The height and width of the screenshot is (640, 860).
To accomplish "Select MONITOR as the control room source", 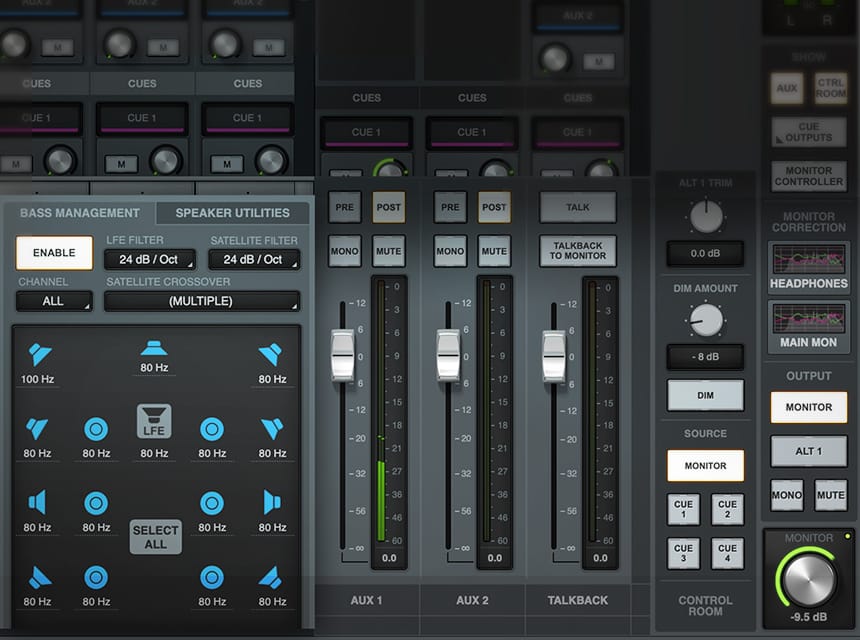I will [705, 466].
